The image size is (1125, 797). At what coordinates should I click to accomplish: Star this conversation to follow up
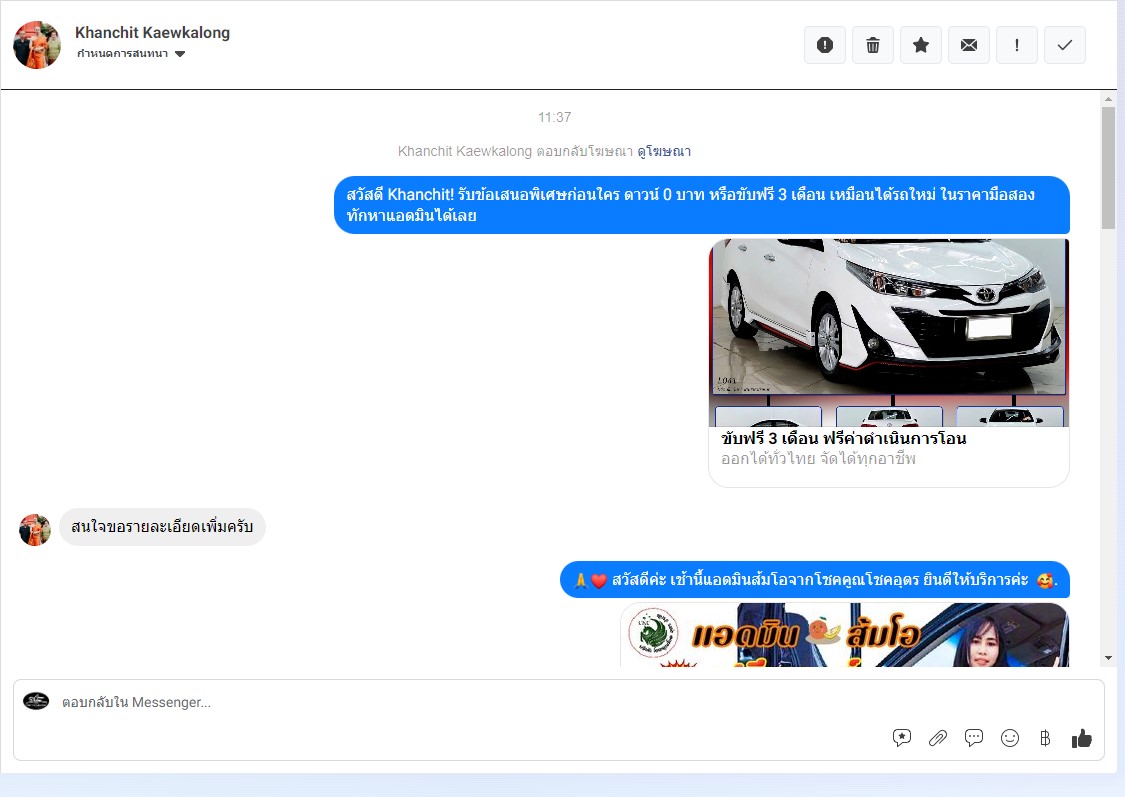pos(921,45)
